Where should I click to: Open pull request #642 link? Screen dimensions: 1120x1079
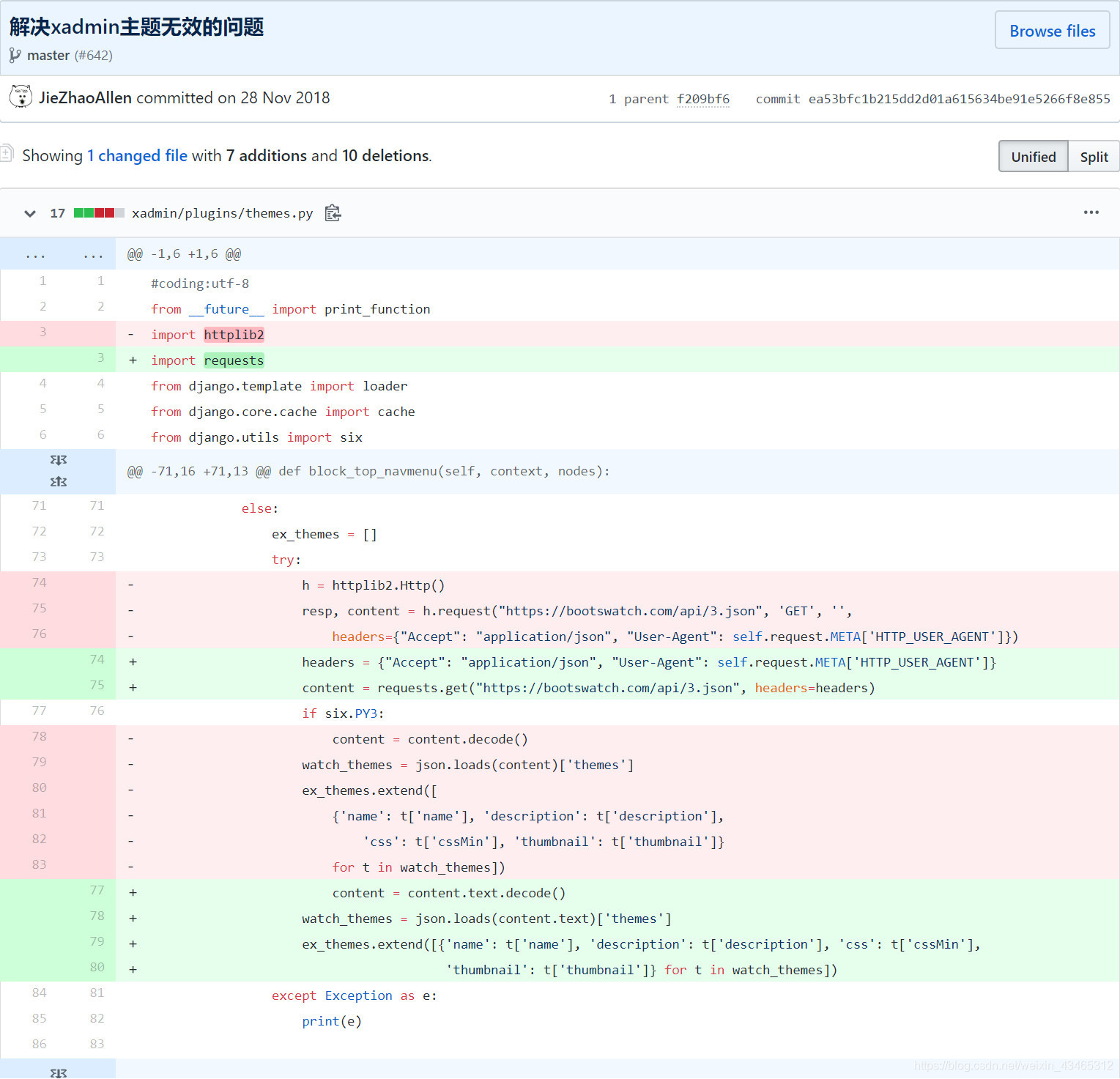pos(94,55)
